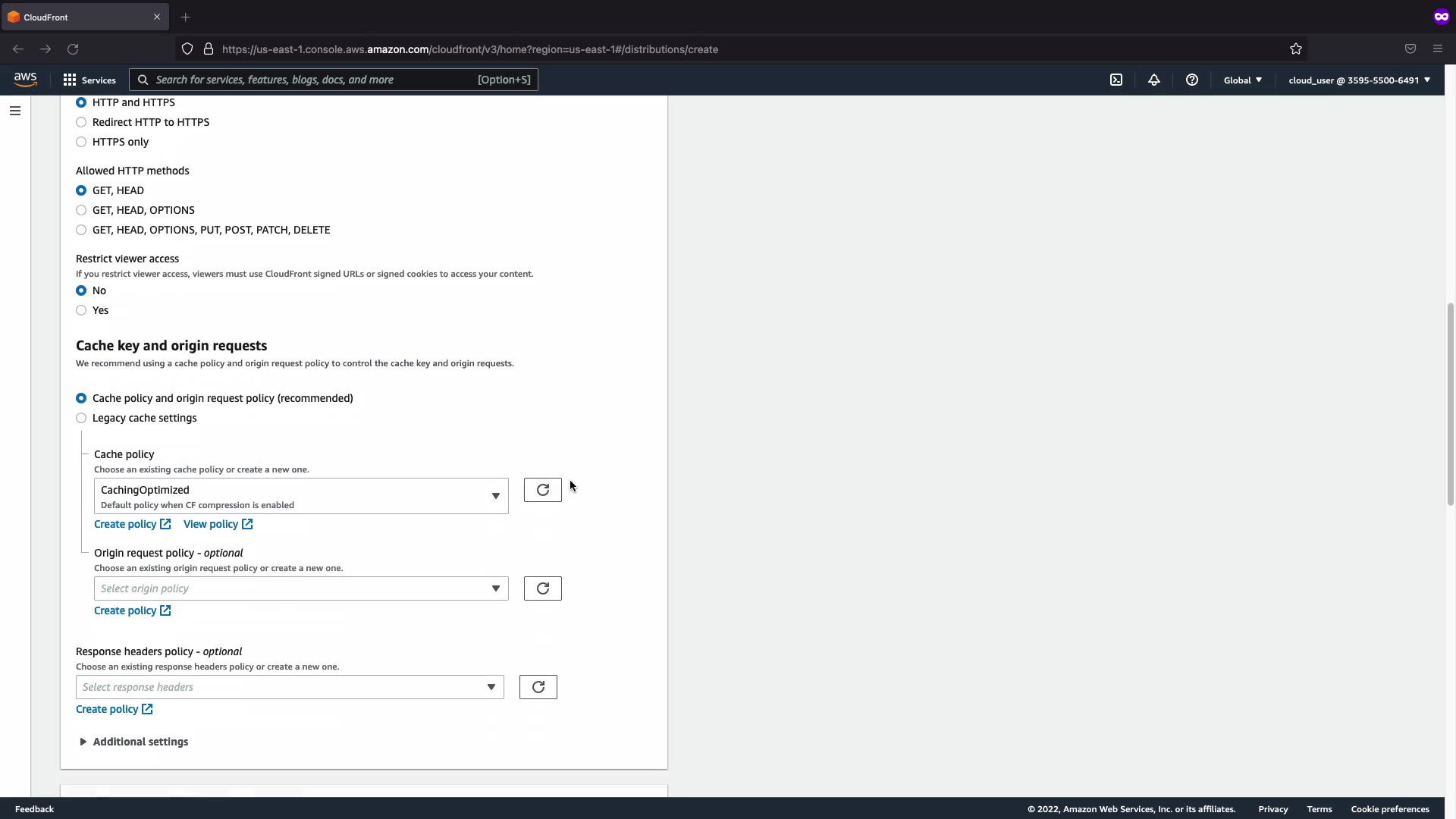Select GET, HEAD, OPTIONS methods
Viewport: 1456px width, 819px height.
click(x=81, y=210)
